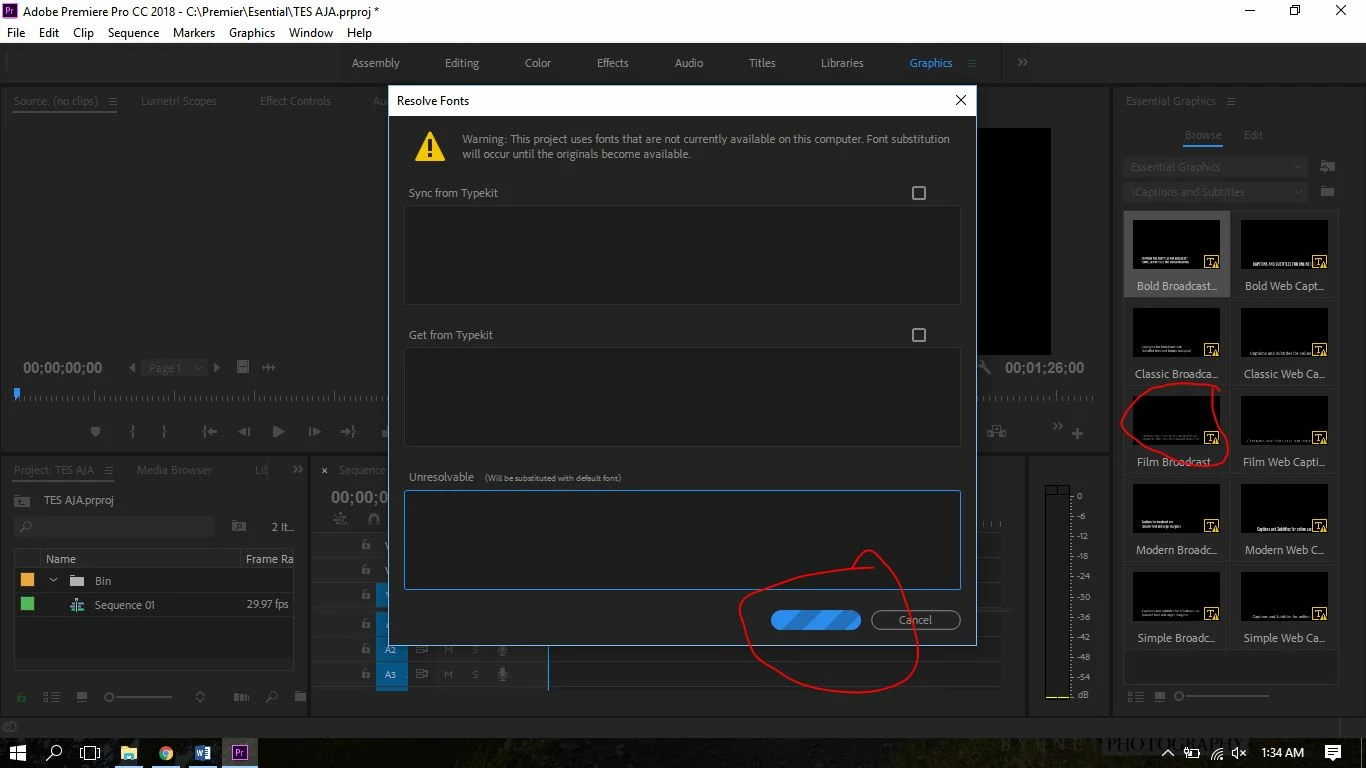Mute track A2
1366x768 pixels.
pyautogui.click(x=448, y=649)
